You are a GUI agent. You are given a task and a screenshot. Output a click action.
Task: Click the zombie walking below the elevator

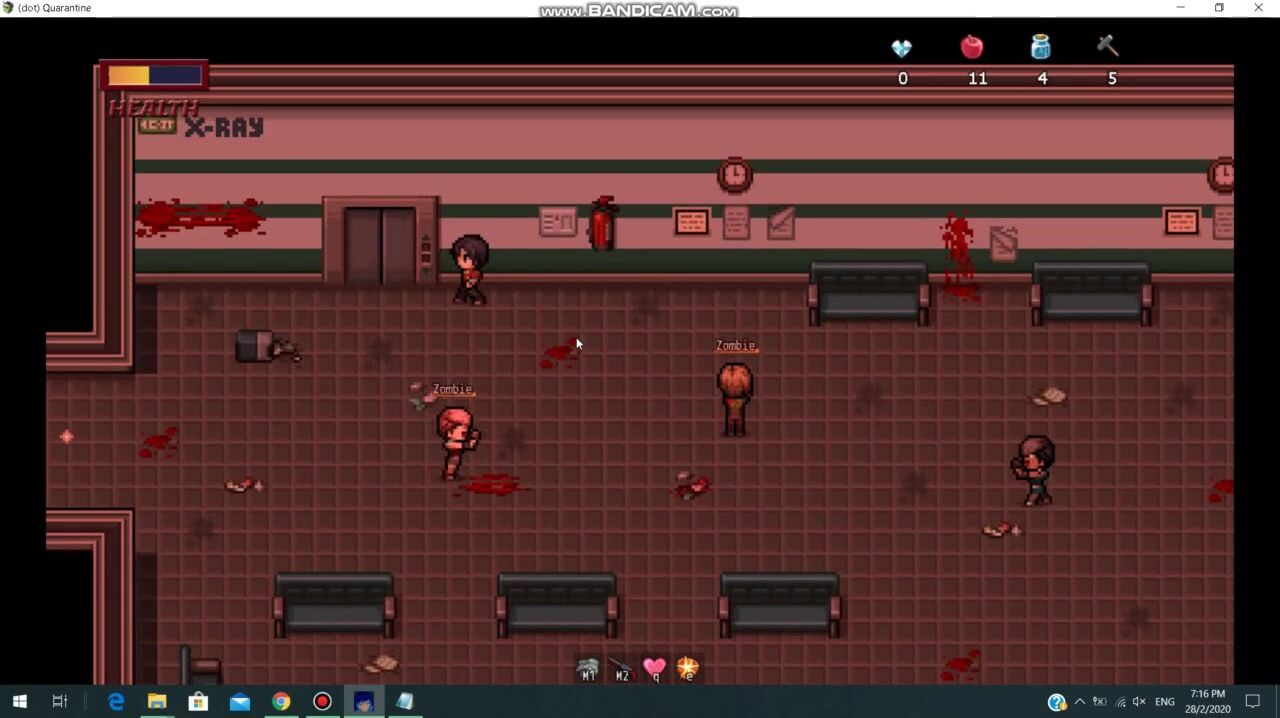(457, 440)
